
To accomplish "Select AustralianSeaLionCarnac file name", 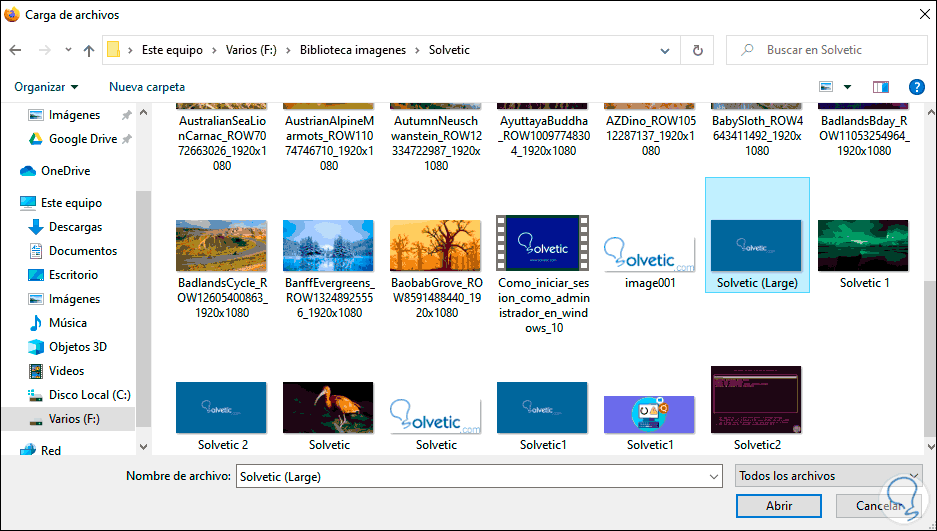I will tap(222, 143).
